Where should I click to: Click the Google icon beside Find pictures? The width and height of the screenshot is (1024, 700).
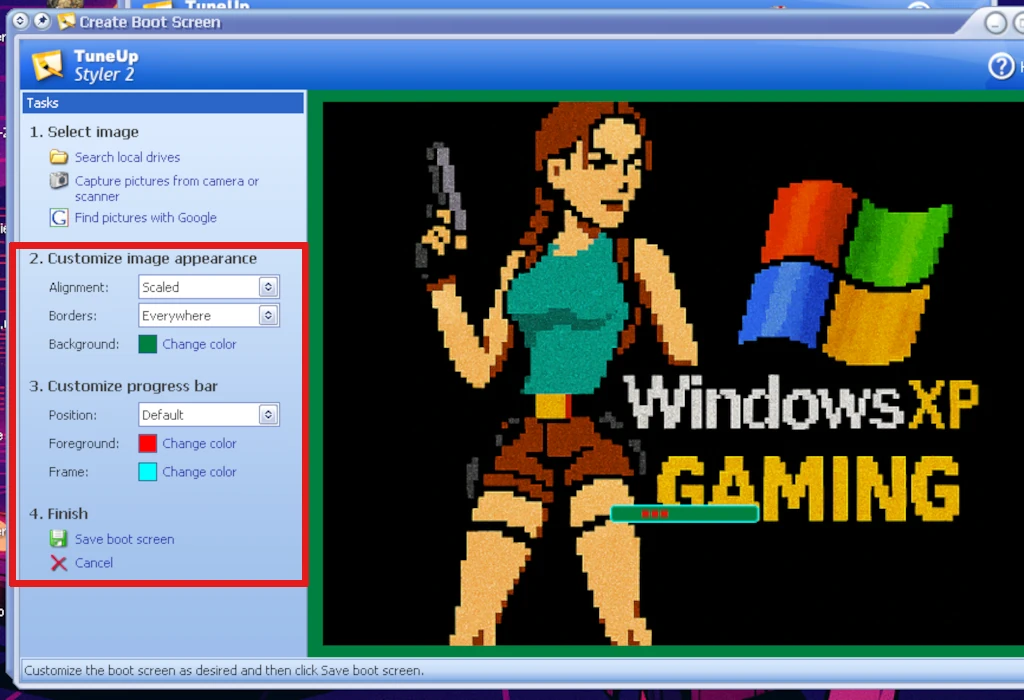59,217
